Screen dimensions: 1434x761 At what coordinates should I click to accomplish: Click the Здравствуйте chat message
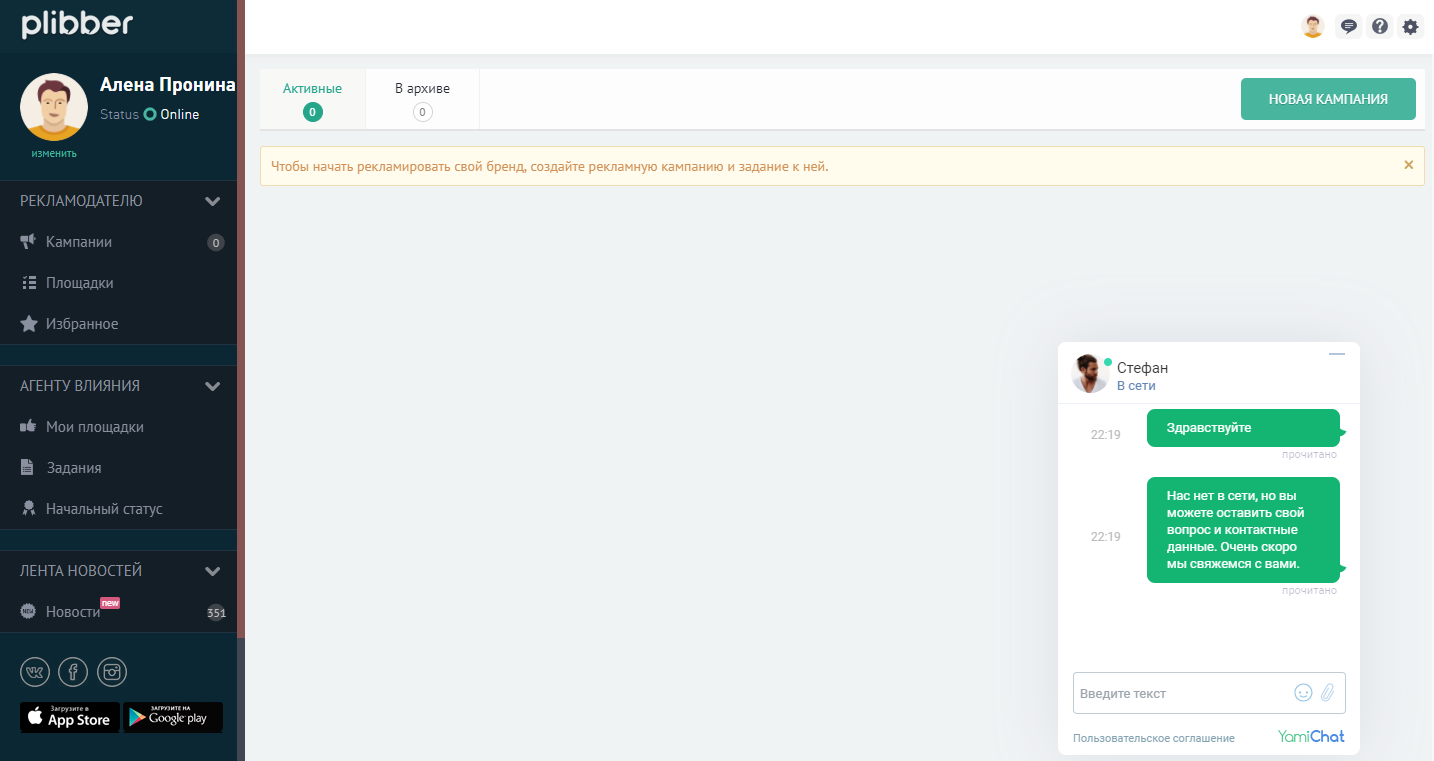(1243, 428)
